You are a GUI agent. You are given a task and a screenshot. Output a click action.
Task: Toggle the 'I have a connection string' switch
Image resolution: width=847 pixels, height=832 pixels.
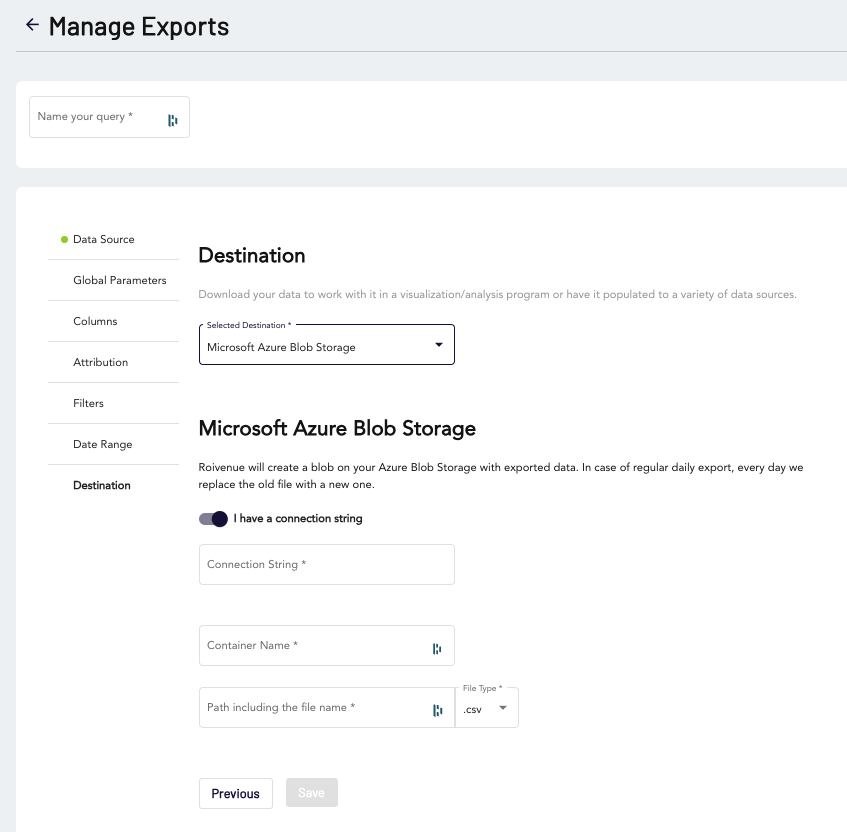pos(213,519)
